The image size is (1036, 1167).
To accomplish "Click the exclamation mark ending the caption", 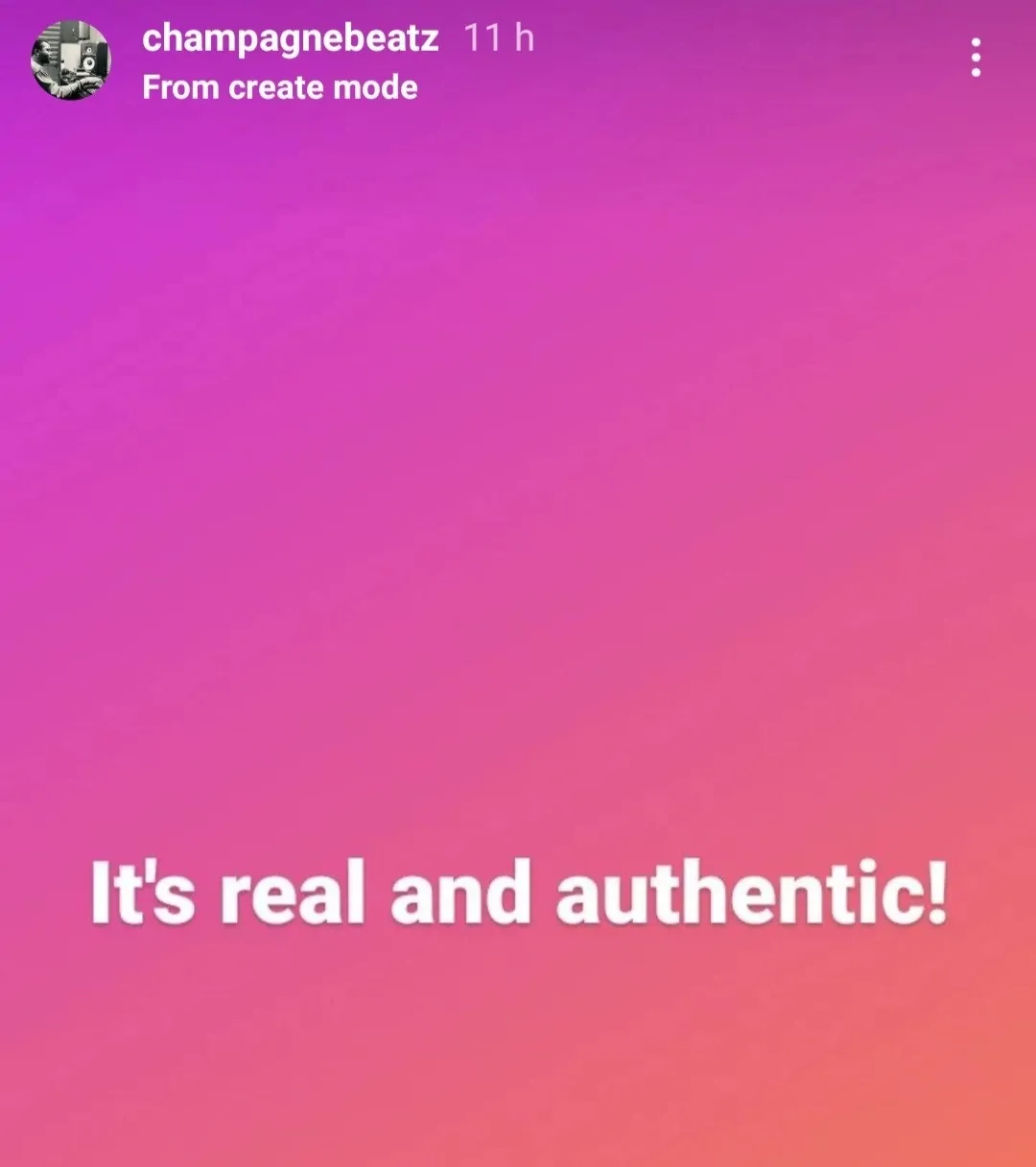I will tap(938, 893).
